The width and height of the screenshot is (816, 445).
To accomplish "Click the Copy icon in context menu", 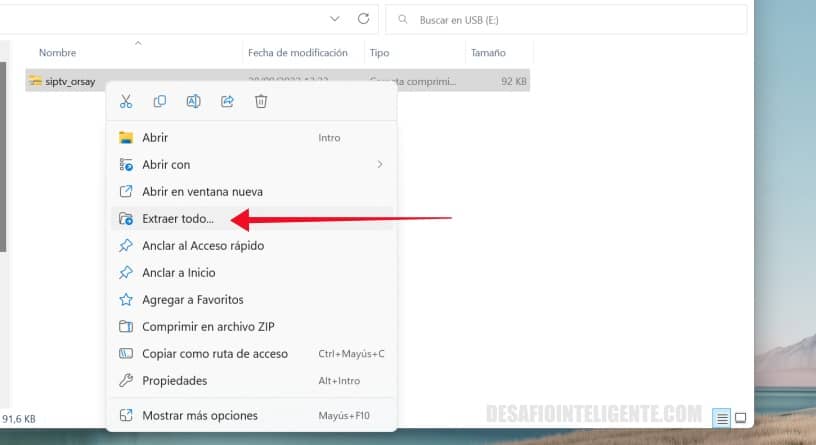I will [x=160, y=101].
